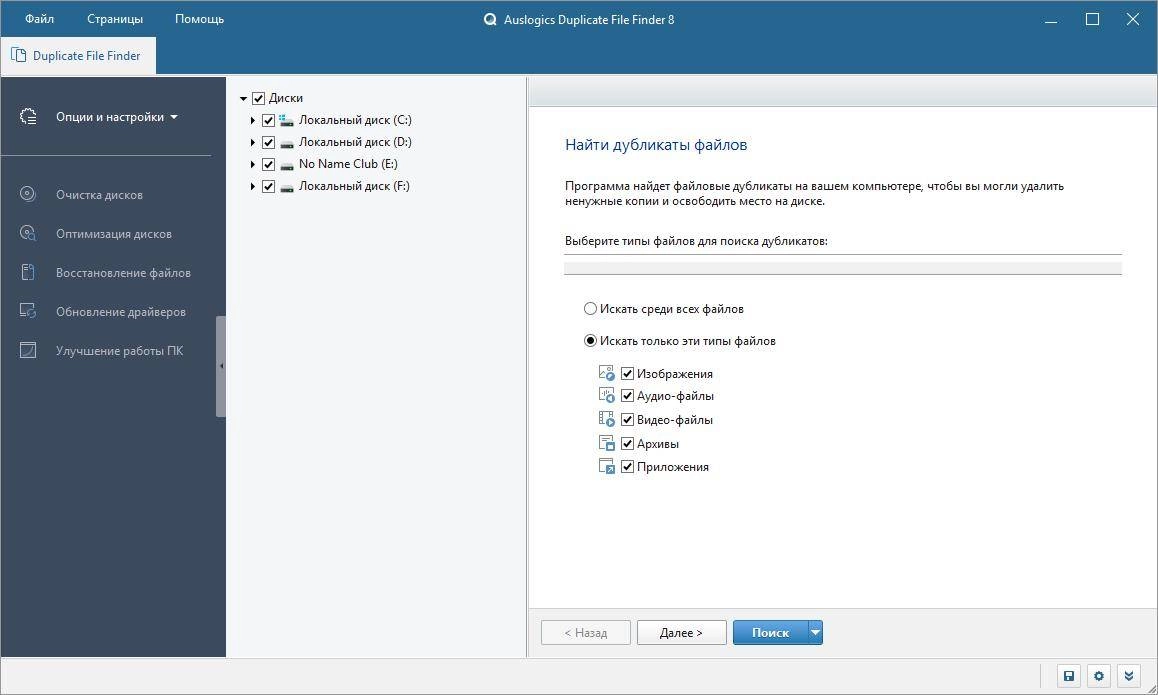Uncheck the Диски root checkbox
This screenshot has height=695, width=1158.
(258, 98)
